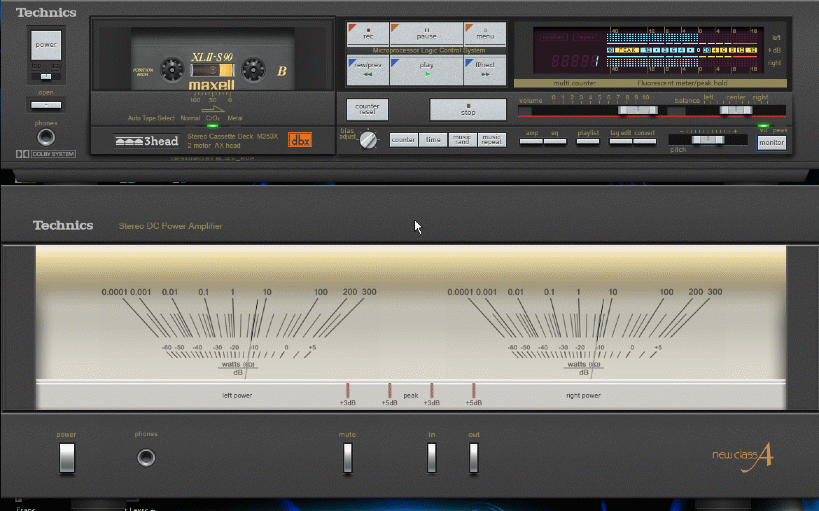This screenshot has height=511, width=819.
Task: Click the 'Normal' tape type label
Action: (190, 118)
